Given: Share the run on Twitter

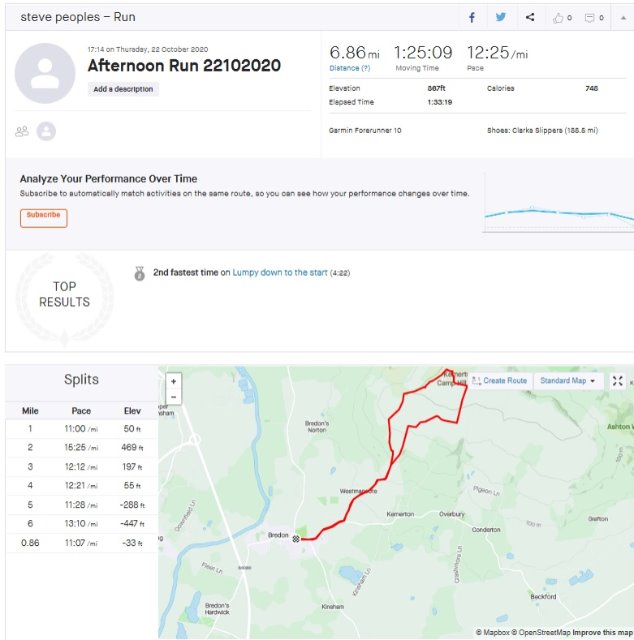Looking at the screenshot, I should click(x=500, y=17).
